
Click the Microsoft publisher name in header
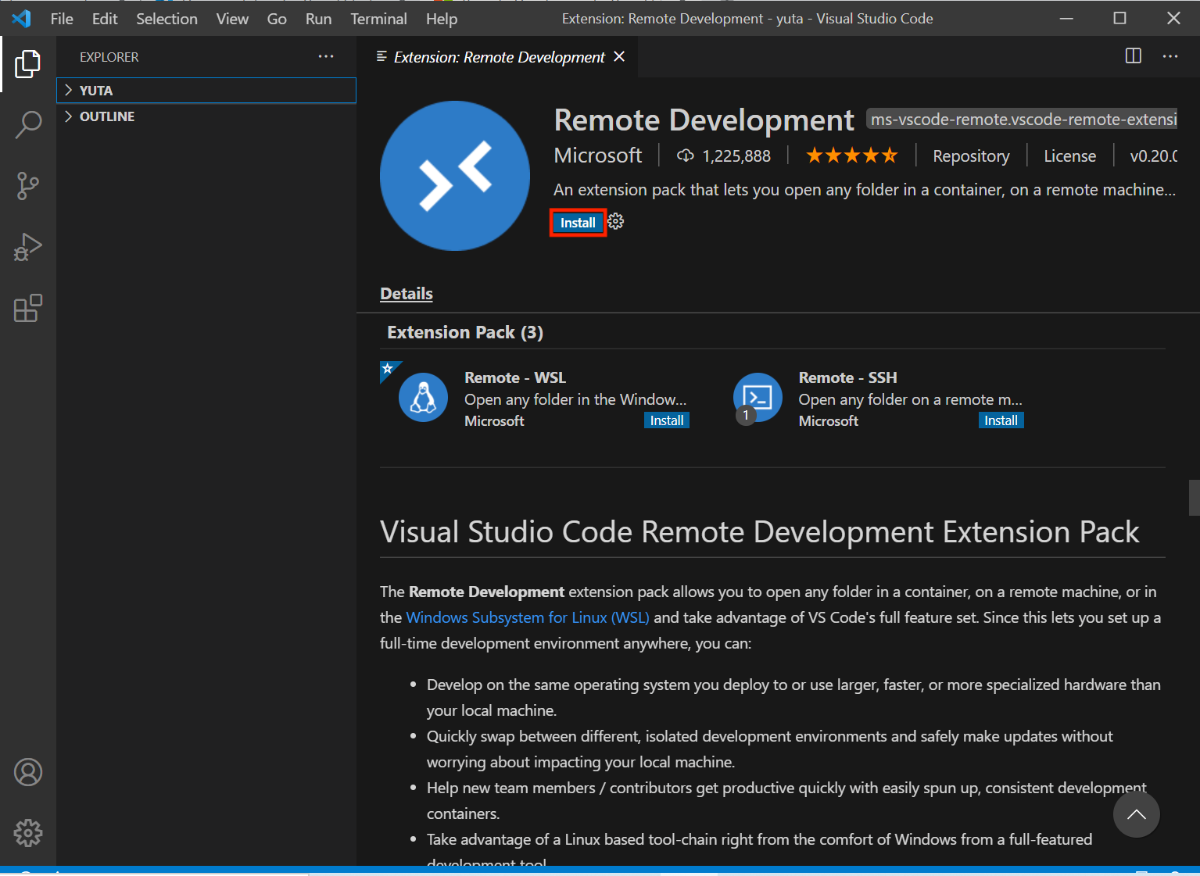598,156
